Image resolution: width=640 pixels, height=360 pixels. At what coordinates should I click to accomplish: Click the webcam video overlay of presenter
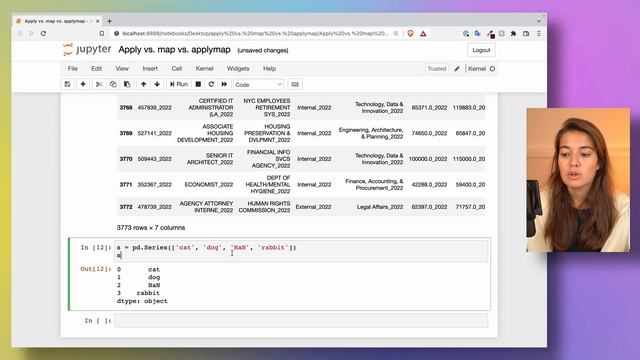tap(578, 180)
